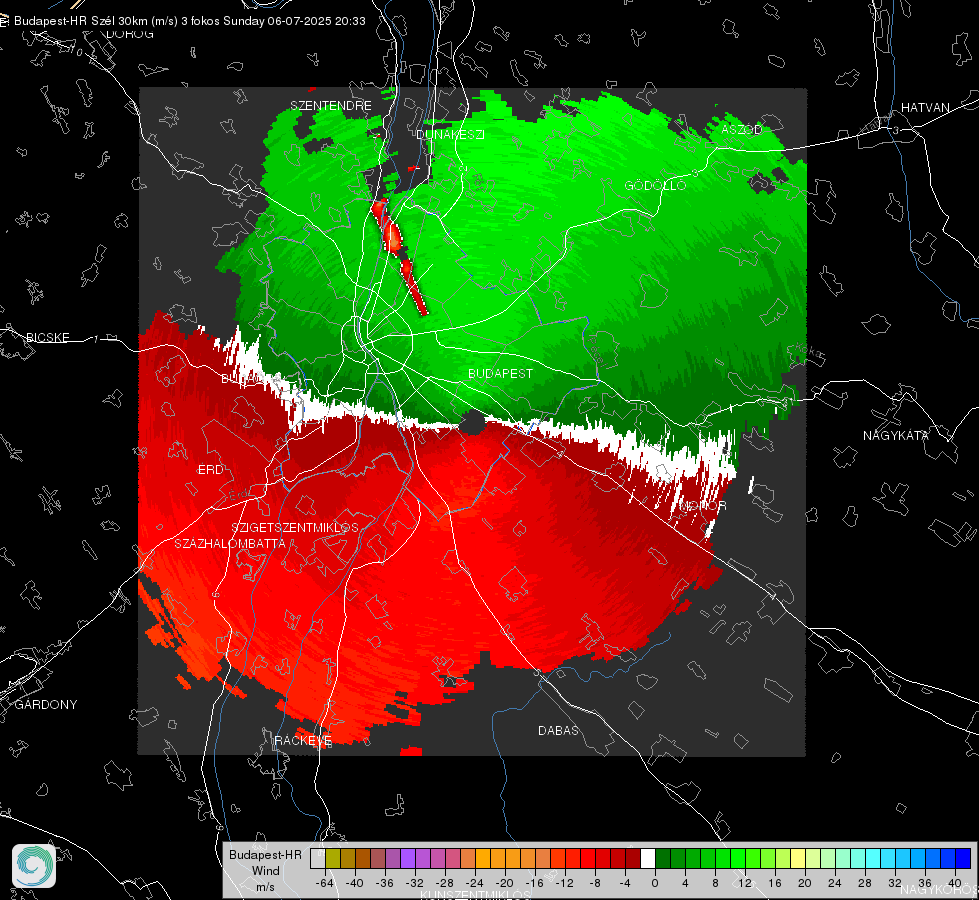Image resolution: width=979 pixels, height=900 pixels.
Task: Click the NAGYKÁTA city label
Action: [895, 435]
